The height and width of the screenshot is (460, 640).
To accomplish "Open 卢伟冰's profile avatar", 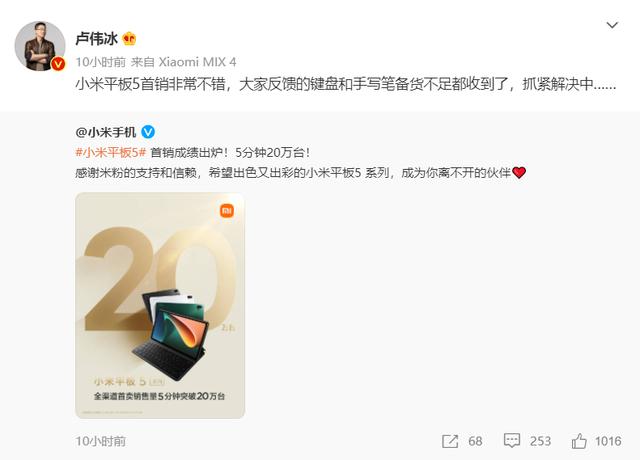I will point(40,46).
